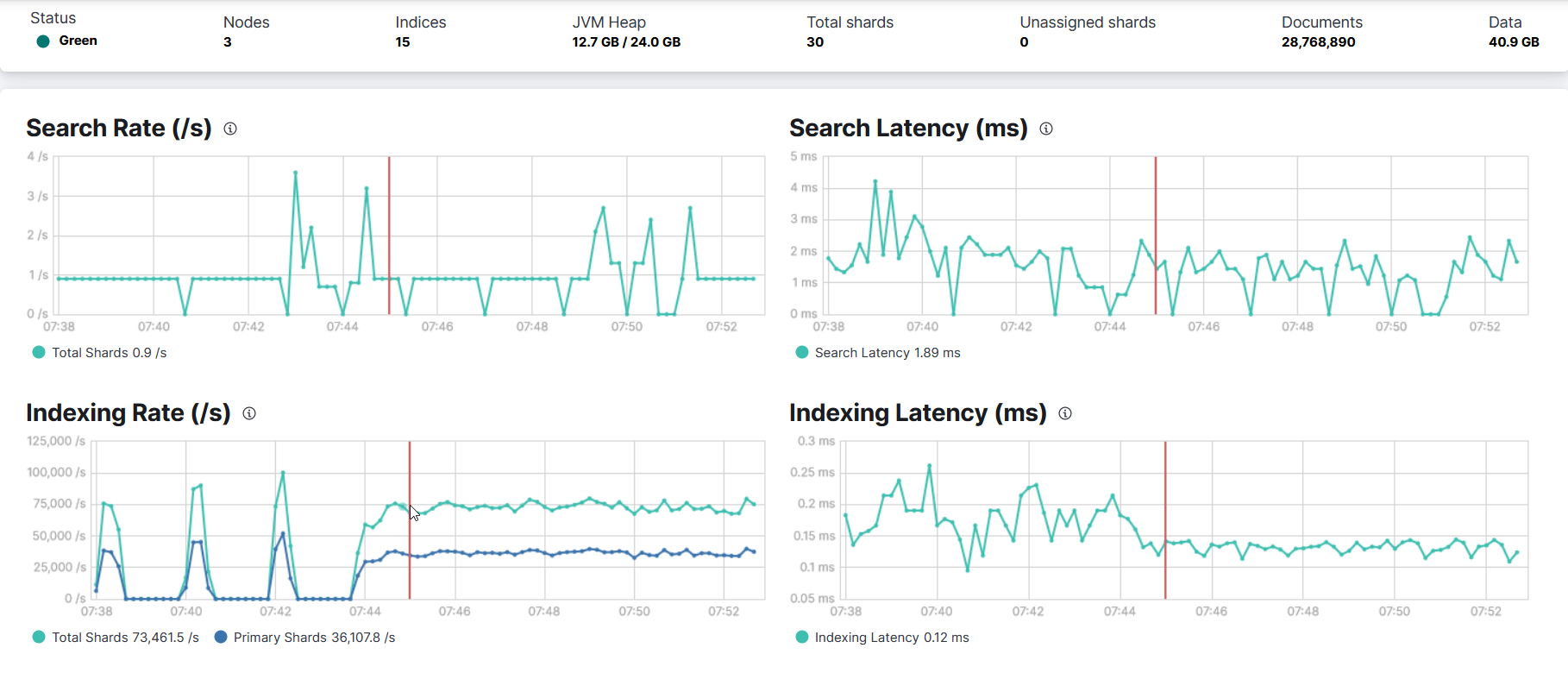Click the Search Rate (/s) chart title
Image resolution: width=1568 pixels, height=673 pixels.
[119, 128]
